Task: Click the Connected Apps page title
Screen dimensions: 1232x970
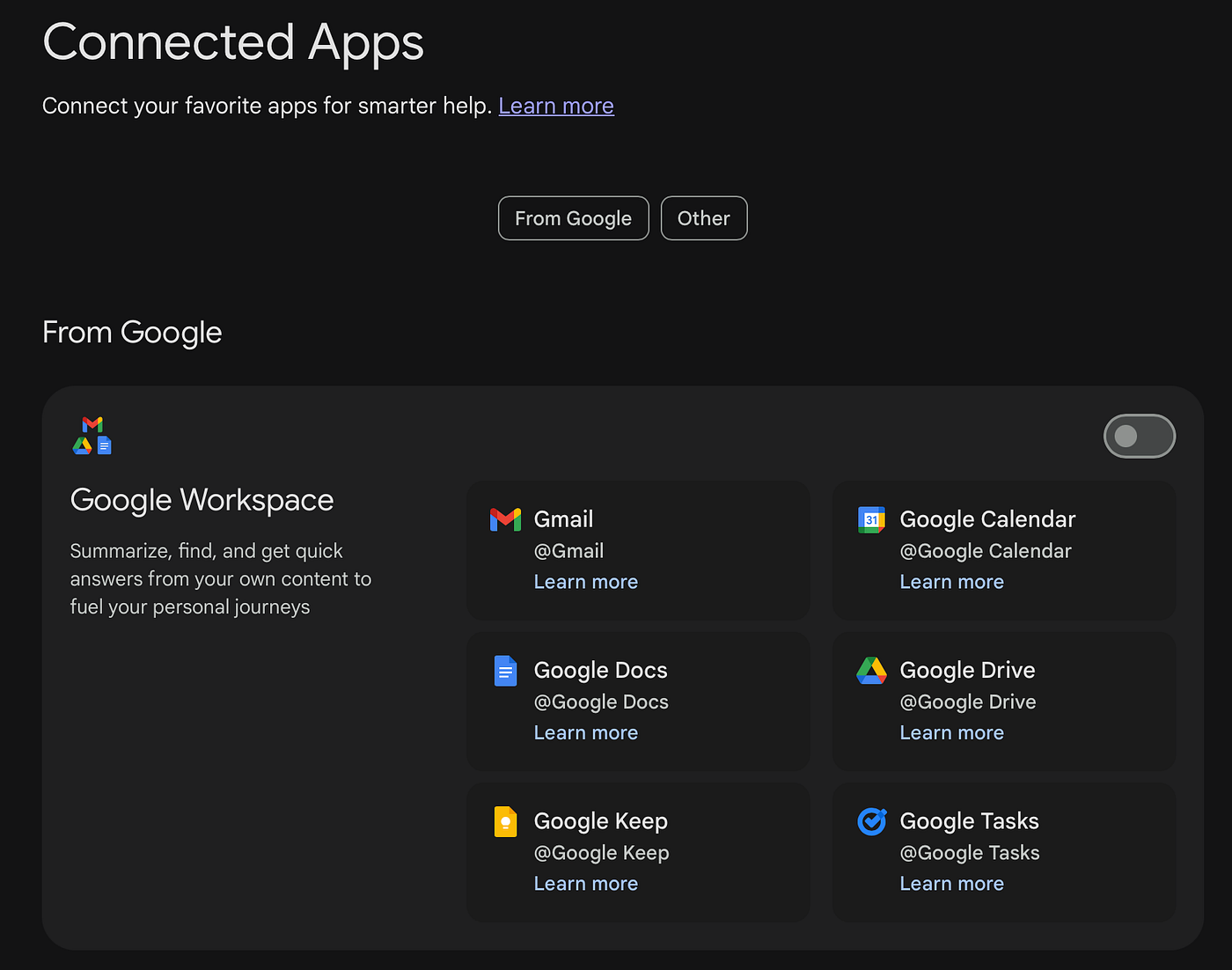Action: click(233, 41)
